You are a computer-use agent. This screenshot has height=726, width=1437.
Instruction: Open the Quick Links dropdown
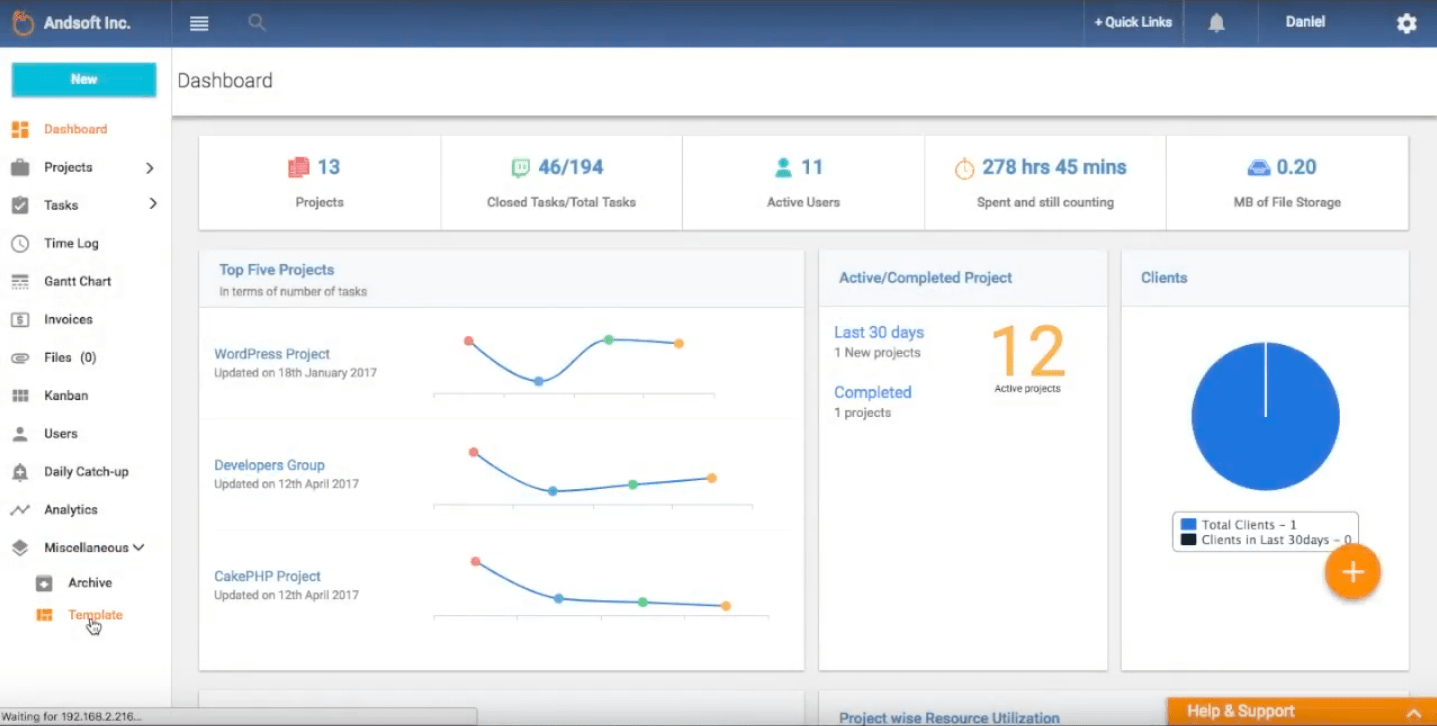1132,22
